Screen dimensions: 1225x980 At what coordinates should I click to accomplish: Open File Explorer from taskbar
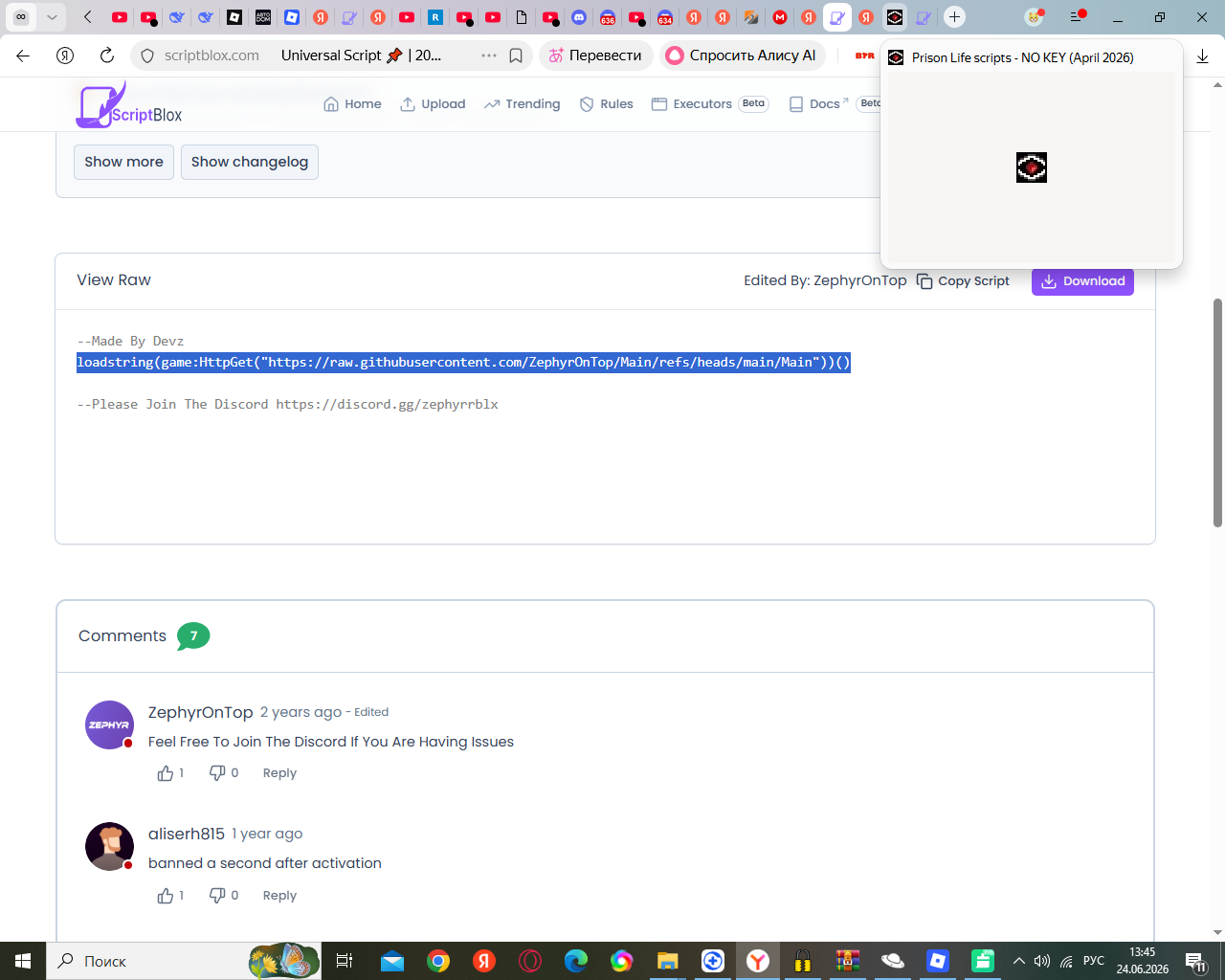click(667, 961)
